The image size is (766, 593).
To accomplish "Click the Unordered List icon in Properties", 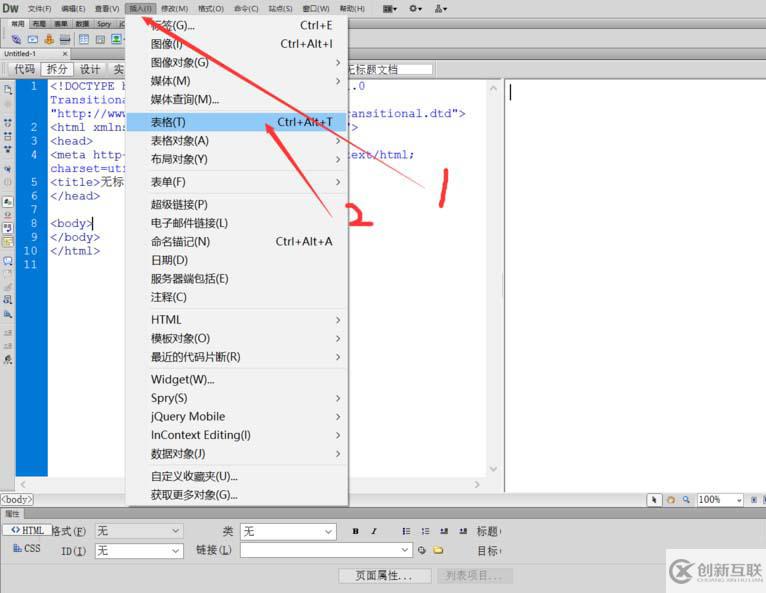I will coord(406,531).
